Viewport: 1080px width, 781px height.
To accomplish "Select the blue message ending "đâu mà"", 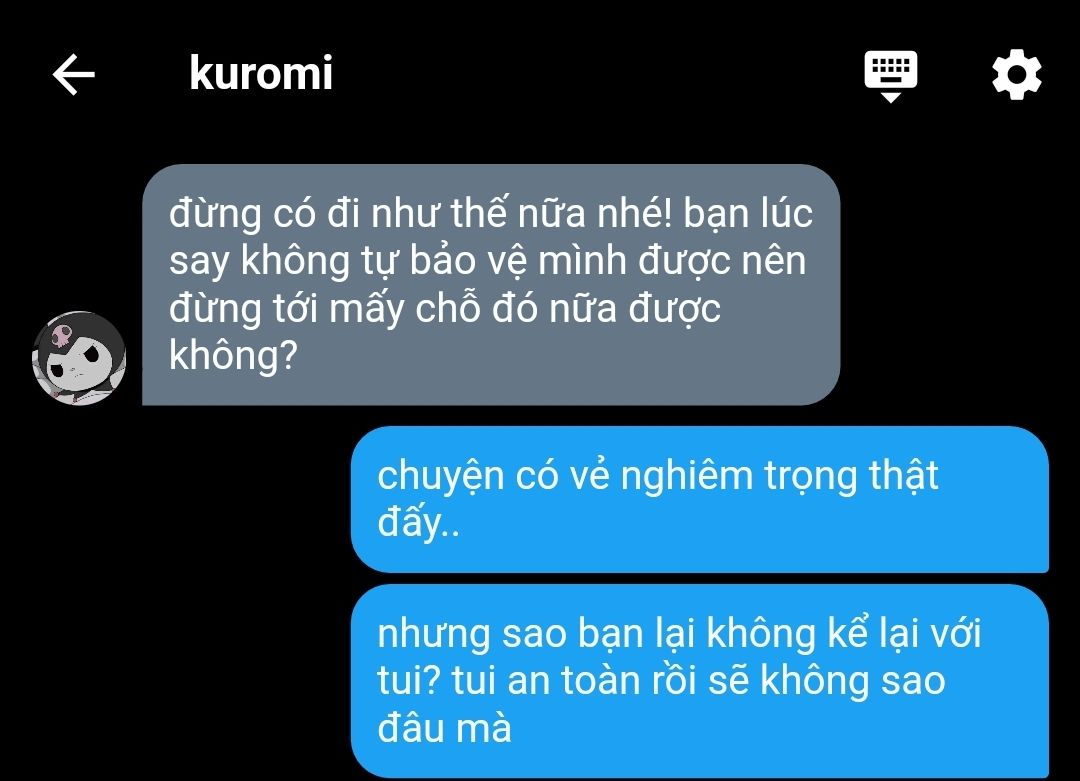I will pyautogui.click(x=700, y=681).
